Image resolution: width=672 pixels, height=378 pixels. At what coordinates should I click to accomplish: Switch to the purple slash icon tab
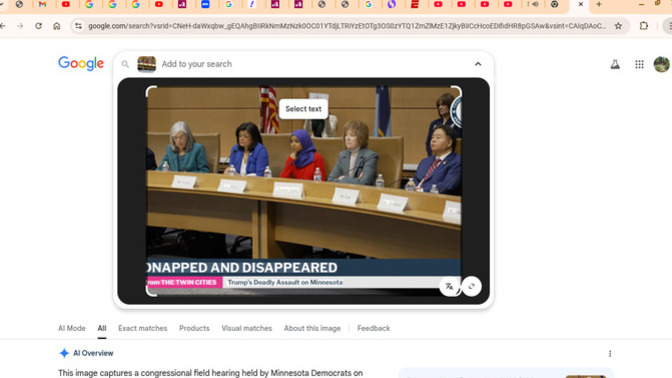point(252,4)
